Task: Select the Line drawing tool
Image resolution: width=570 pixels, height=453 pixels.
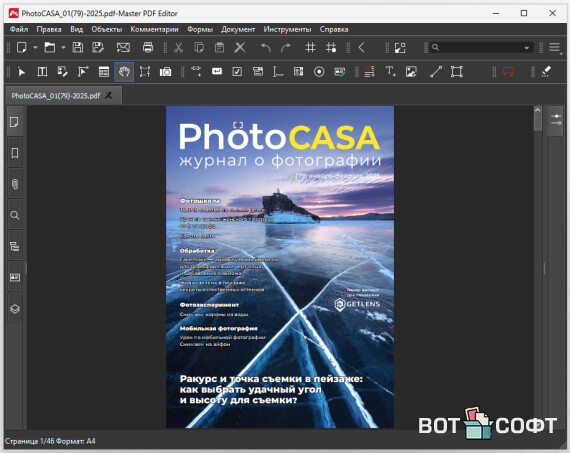Action: [x=436, y=72]
